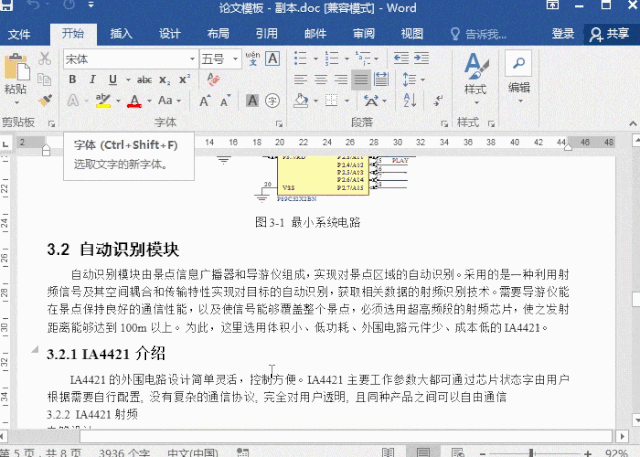Screen dimensions: 640x457
Task: Toggle Italic formatting
Action: click(x=93, y=79)
